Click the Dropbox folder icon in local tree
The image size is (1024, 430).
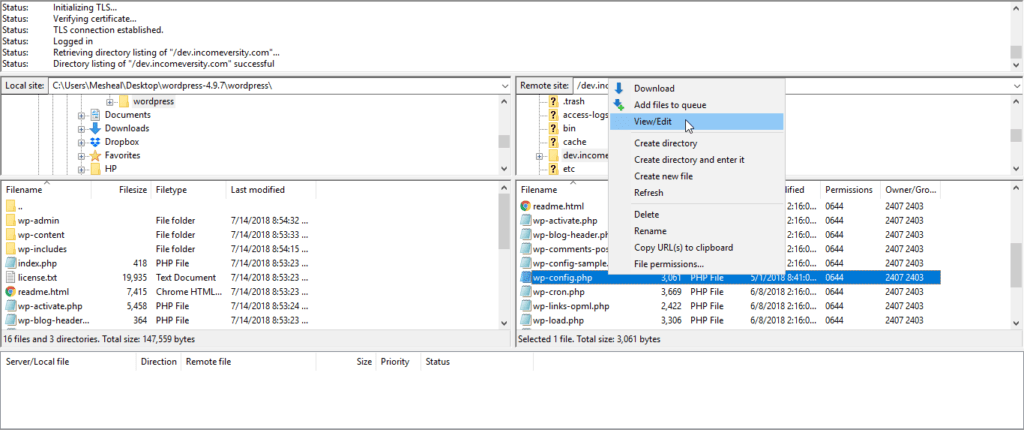pyautogui.click(x=95, y=142)
